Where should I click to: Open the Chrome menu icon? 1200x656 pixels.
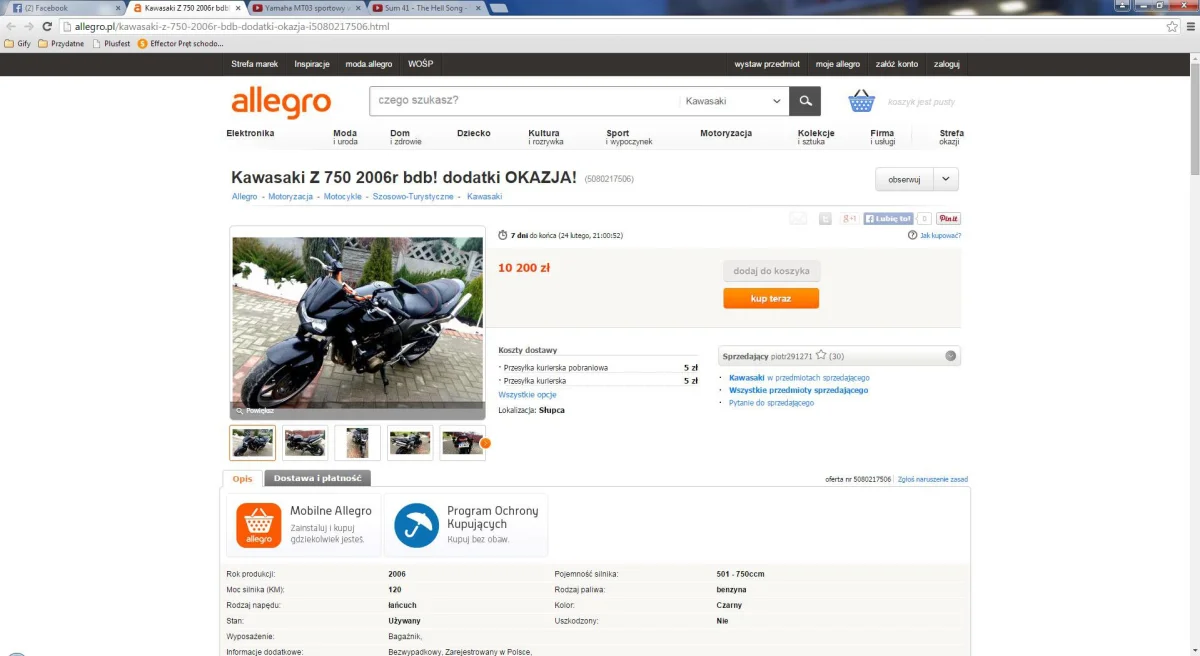1190,26
